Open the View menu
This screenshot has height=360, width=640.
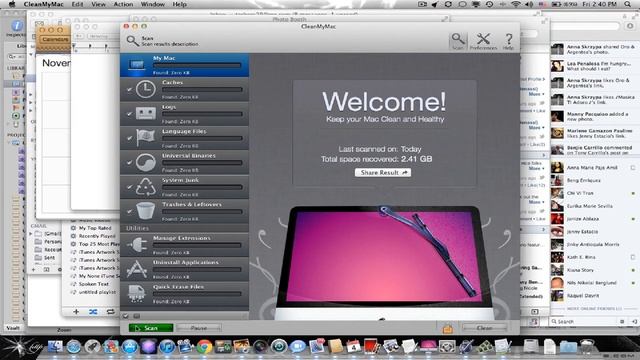point(98,4)
